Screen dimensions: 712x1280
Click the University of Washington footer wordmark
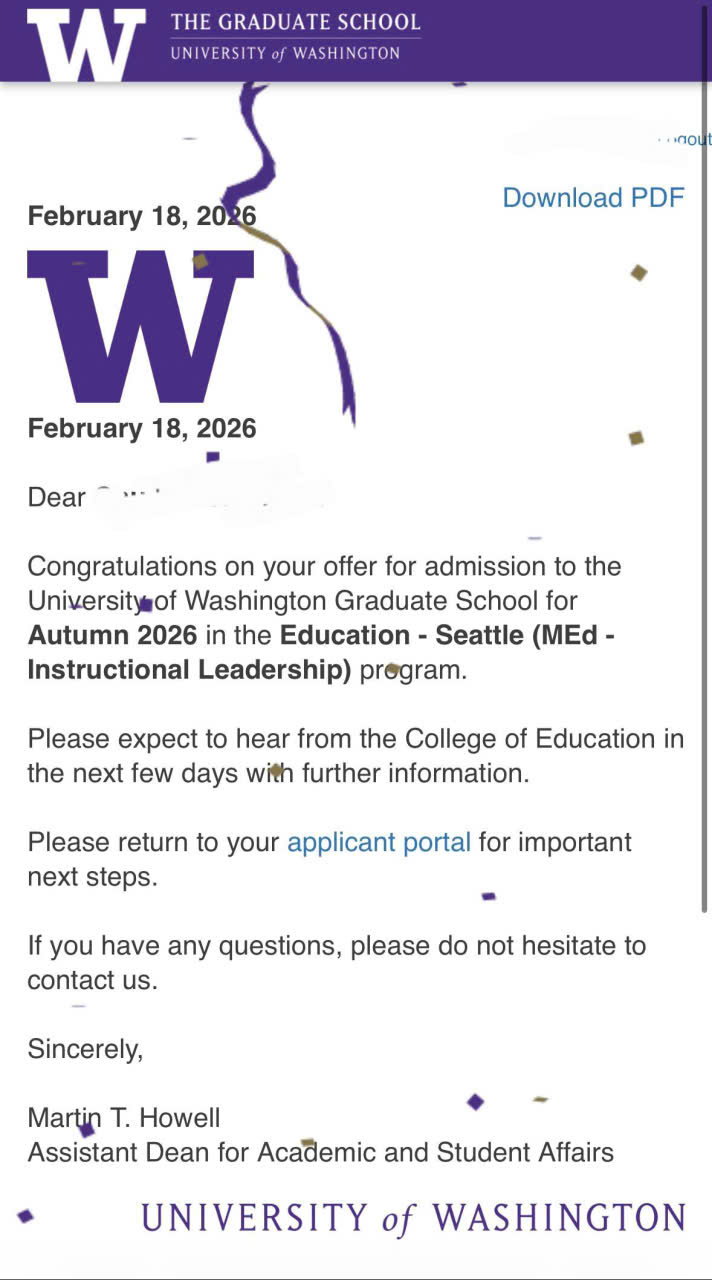click(x=413, y=1217)
